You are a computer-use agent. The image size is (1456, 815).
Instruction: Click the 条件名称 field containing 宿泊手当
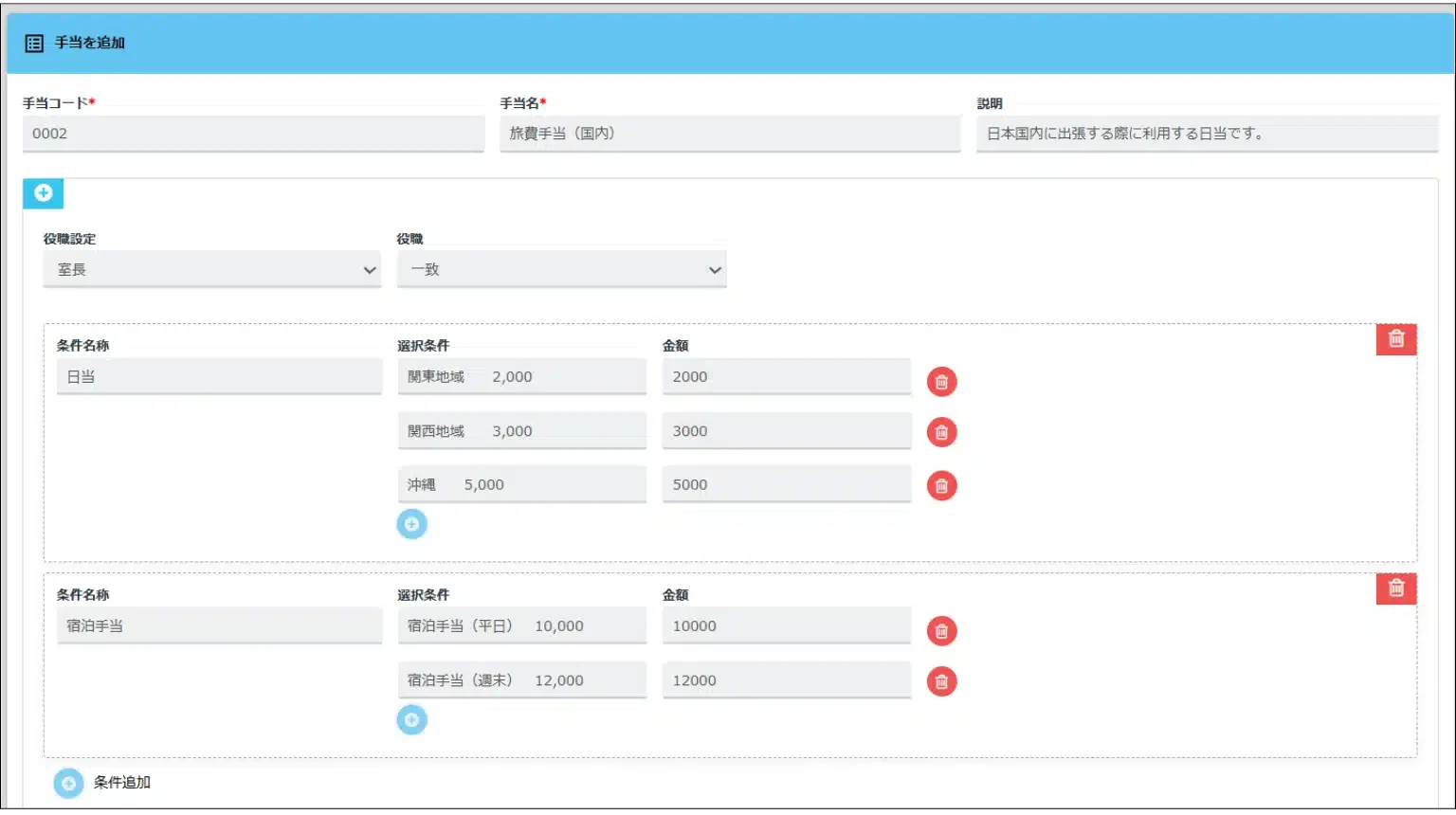click(219, 626)
